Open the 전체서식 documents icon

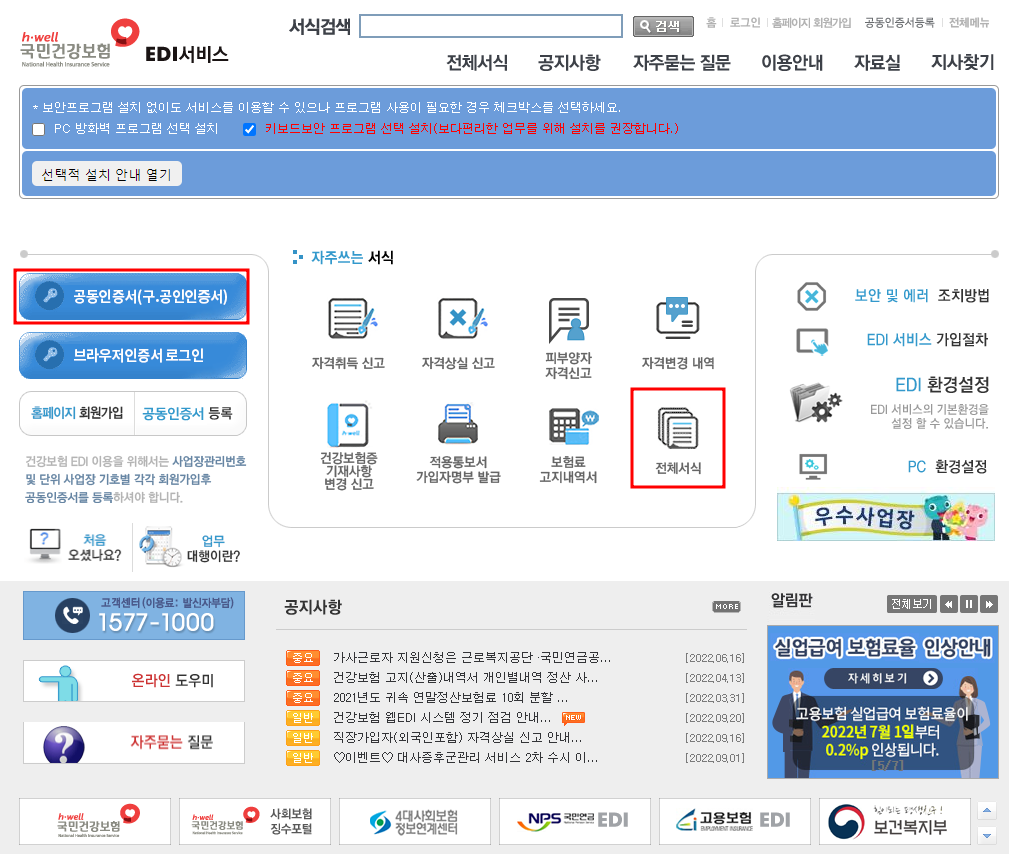pyautogui.click(x=678, y=428)
